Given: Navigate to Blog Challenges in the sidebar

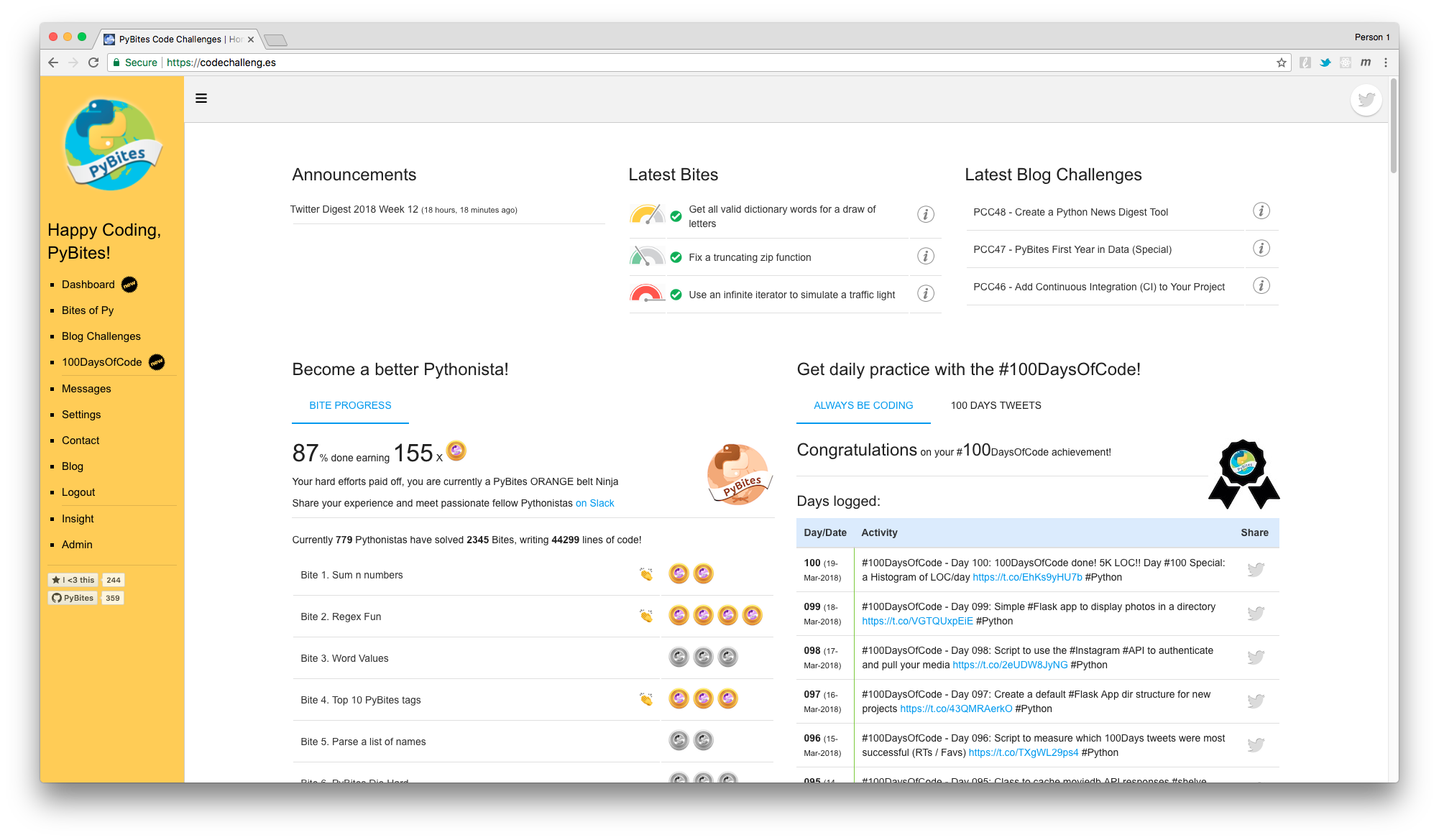Looking at the screenshot, I should (101, 336).
